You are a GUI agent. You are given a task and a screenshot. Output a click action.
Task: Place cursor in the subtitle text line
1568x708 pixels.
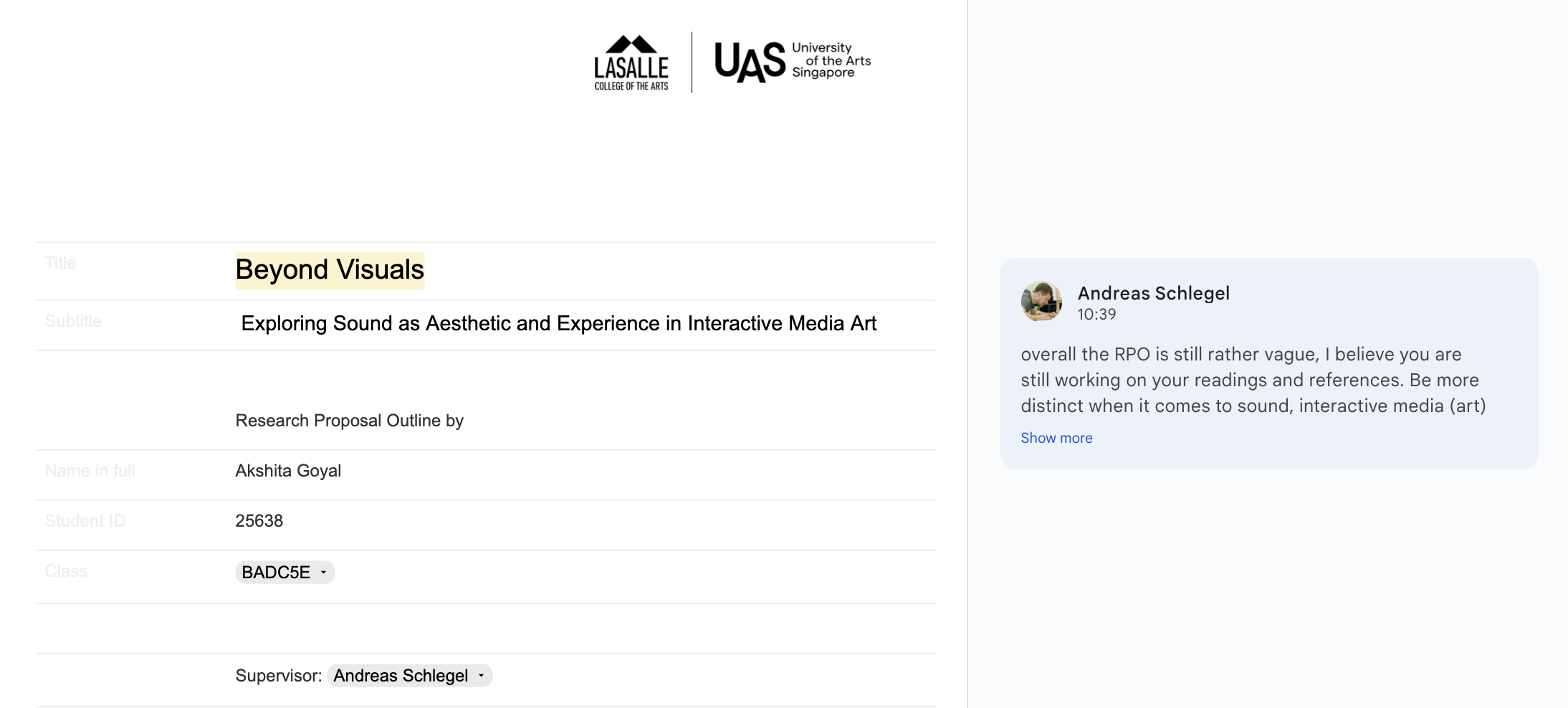[558, 324]
